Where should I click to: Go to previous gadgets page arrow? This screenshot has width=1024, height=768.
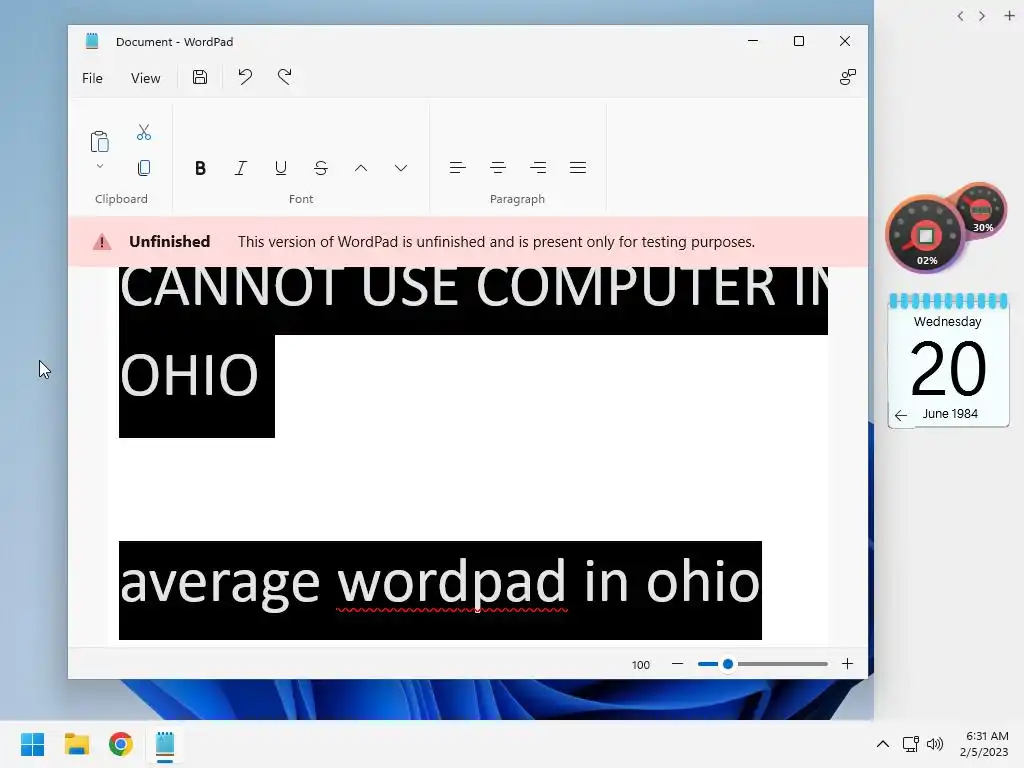960,16
